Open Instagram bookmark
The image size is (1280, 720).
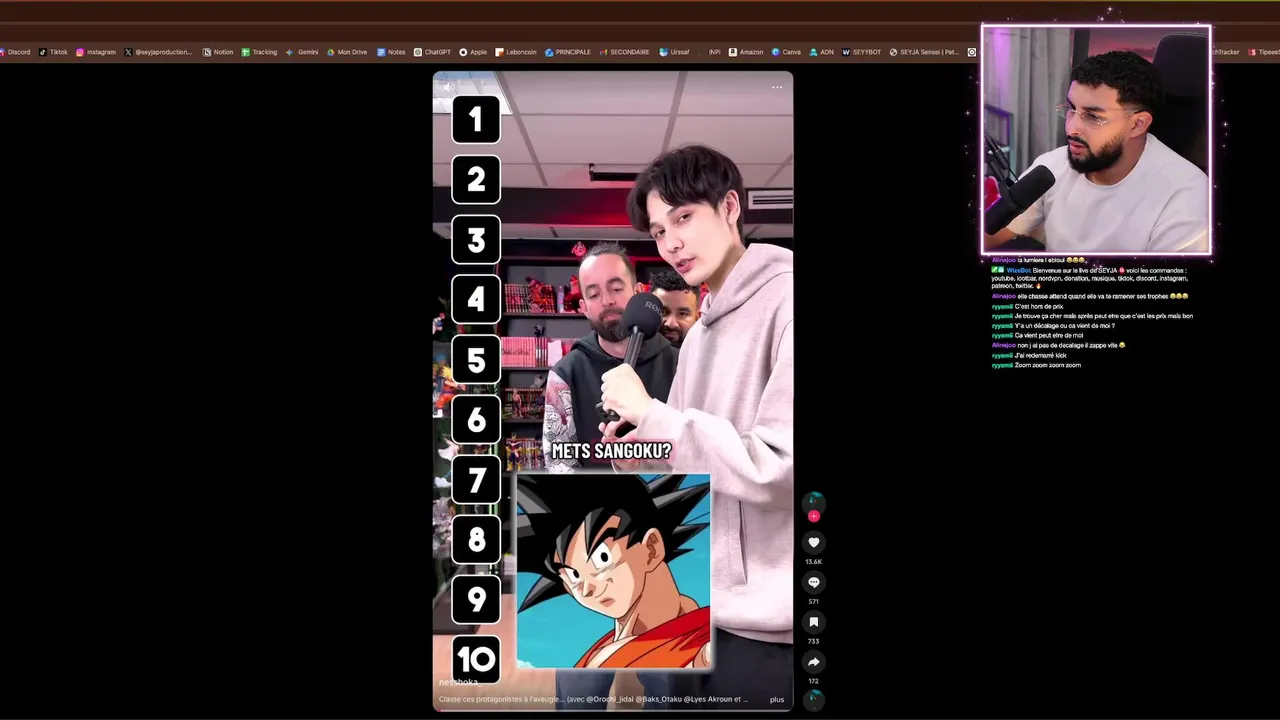[x=95, y=52]
